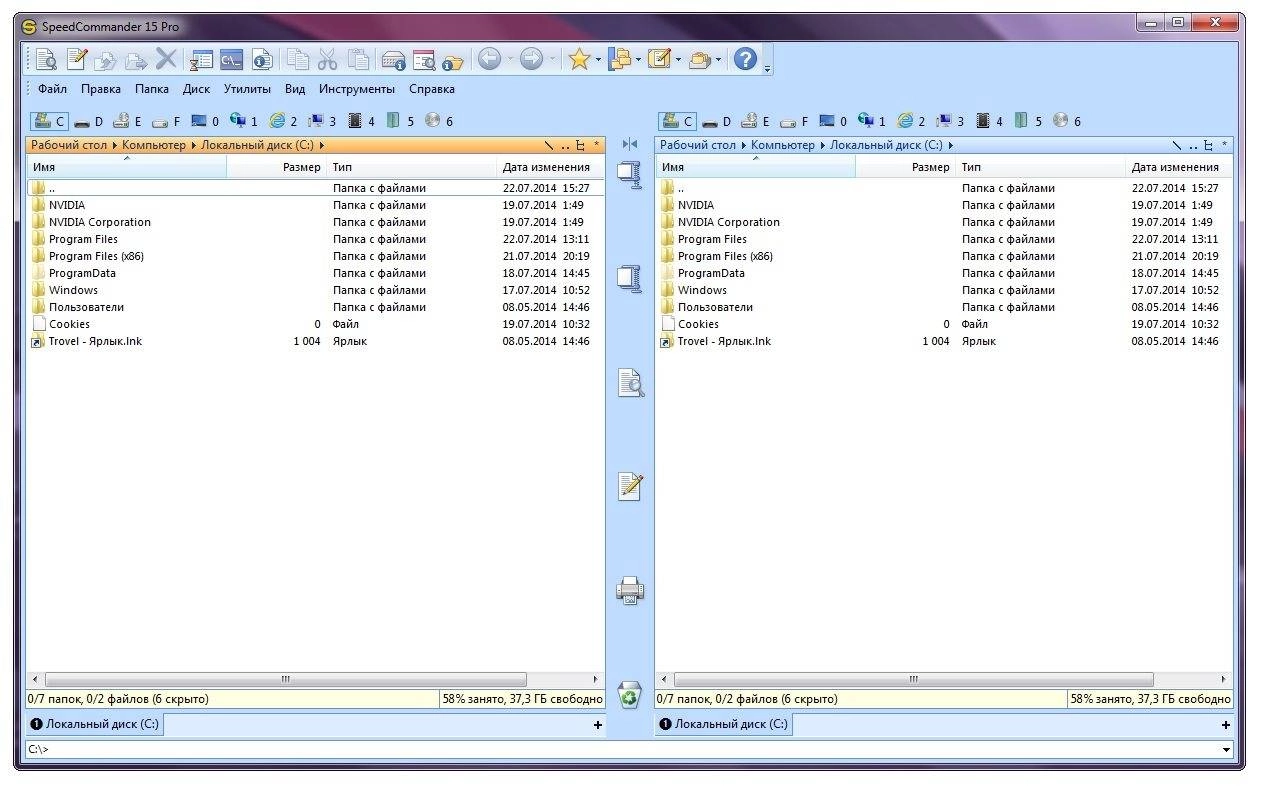Open dropdown arrow next to Forward button
Screen dimensions: 1263x790
[551, 60]
